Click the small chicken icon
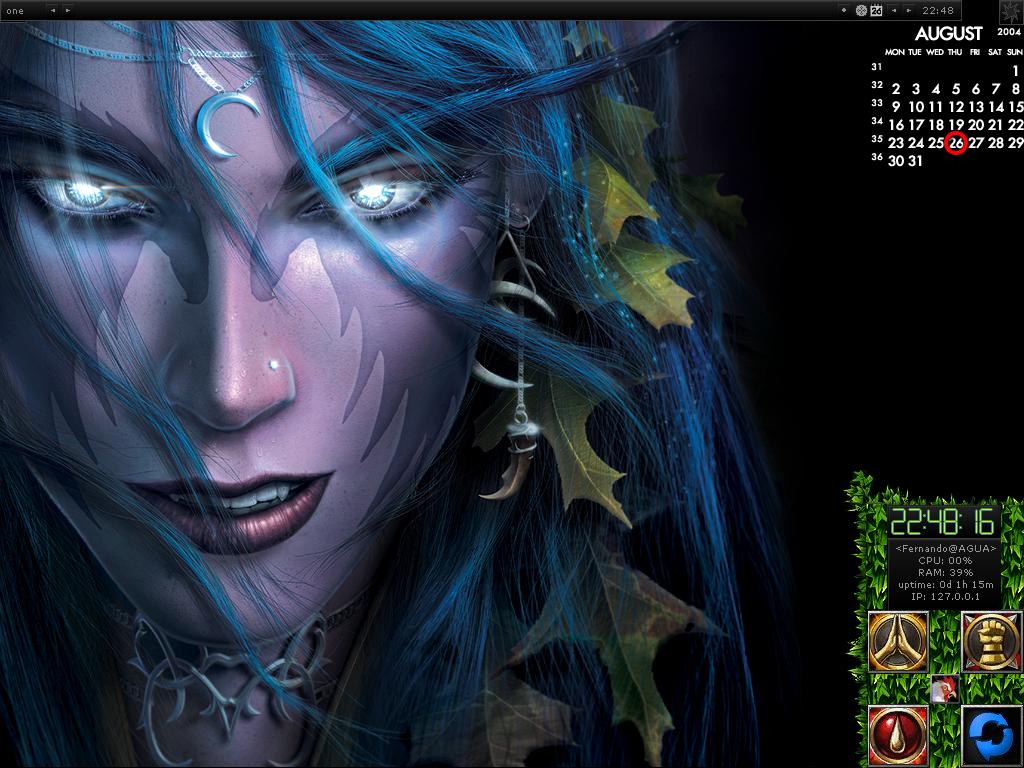Screen dimensions: 1024x768 (944, 690)
